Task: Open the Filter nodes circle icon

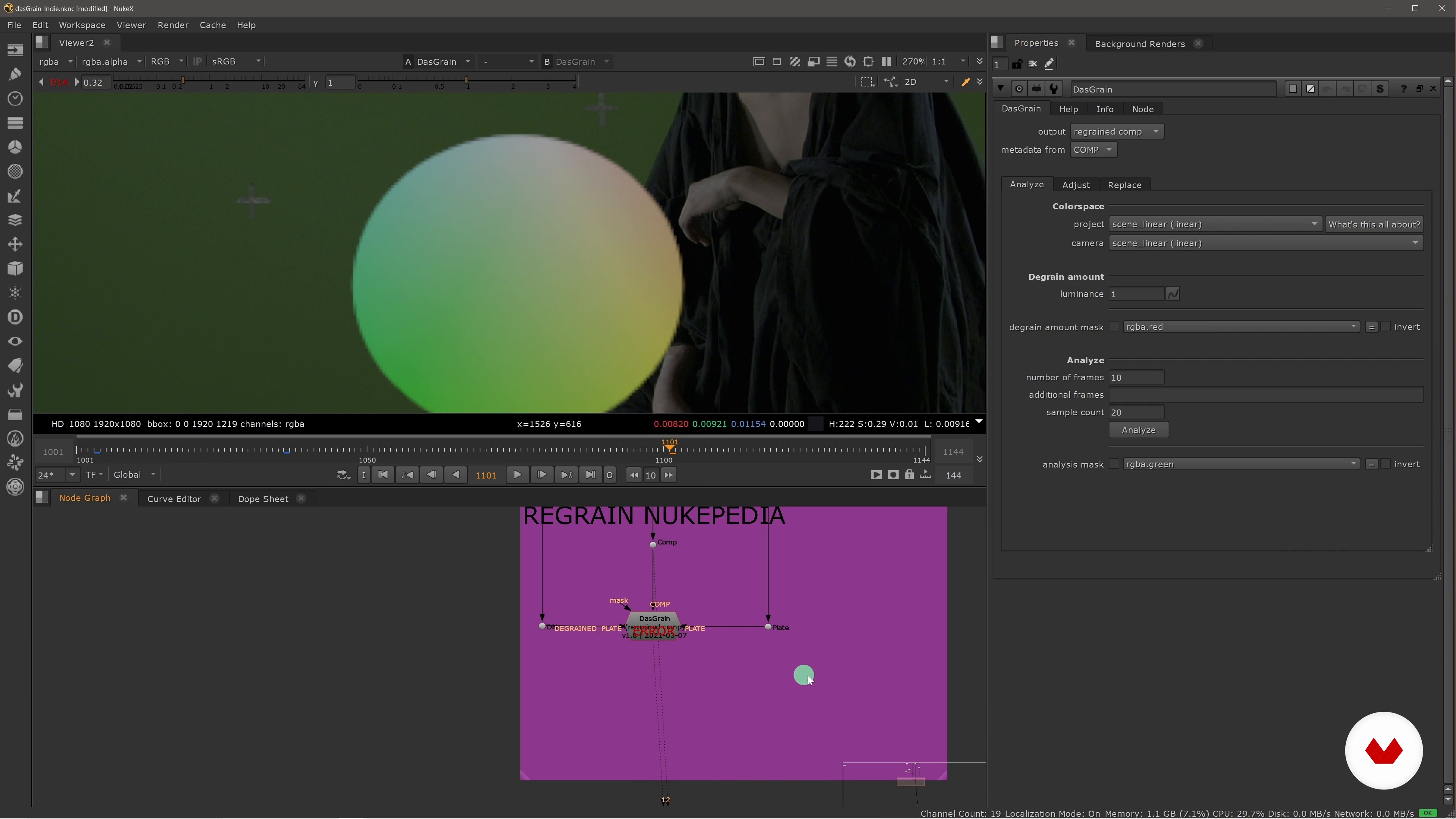Action: point(15,171)
